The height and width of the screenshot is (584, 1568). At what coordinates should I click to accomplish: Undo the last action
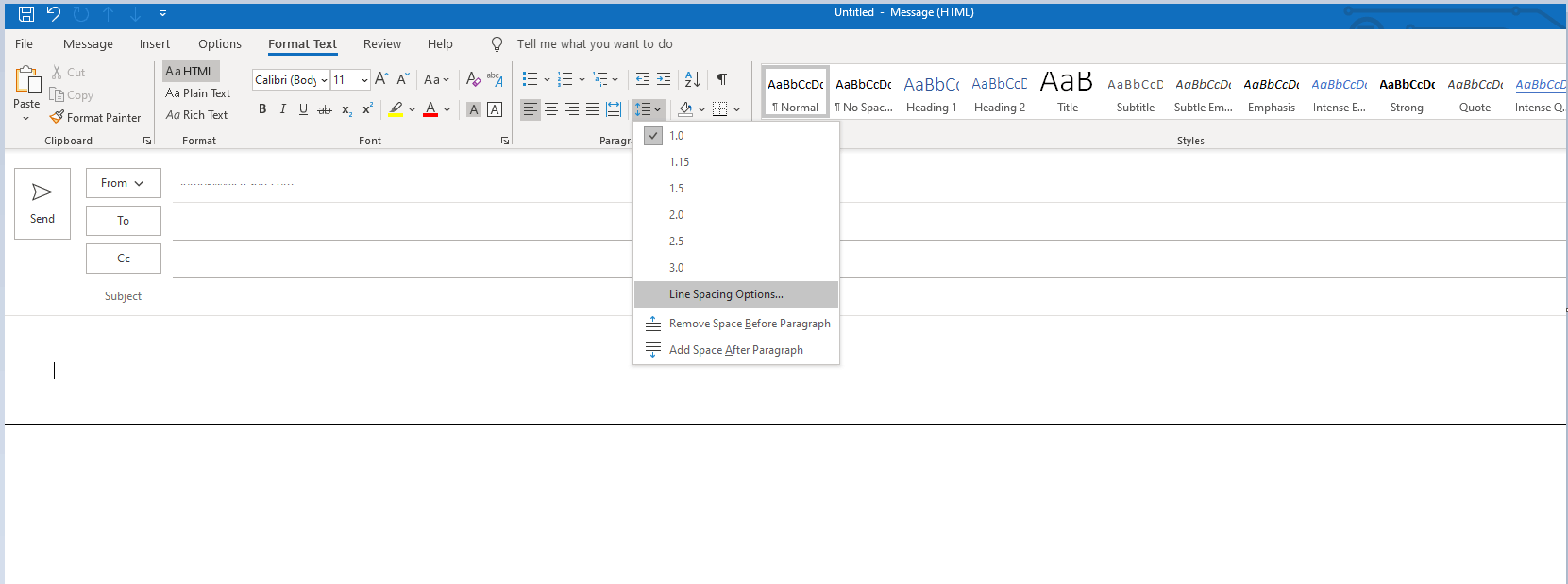(x=54, y=13)
